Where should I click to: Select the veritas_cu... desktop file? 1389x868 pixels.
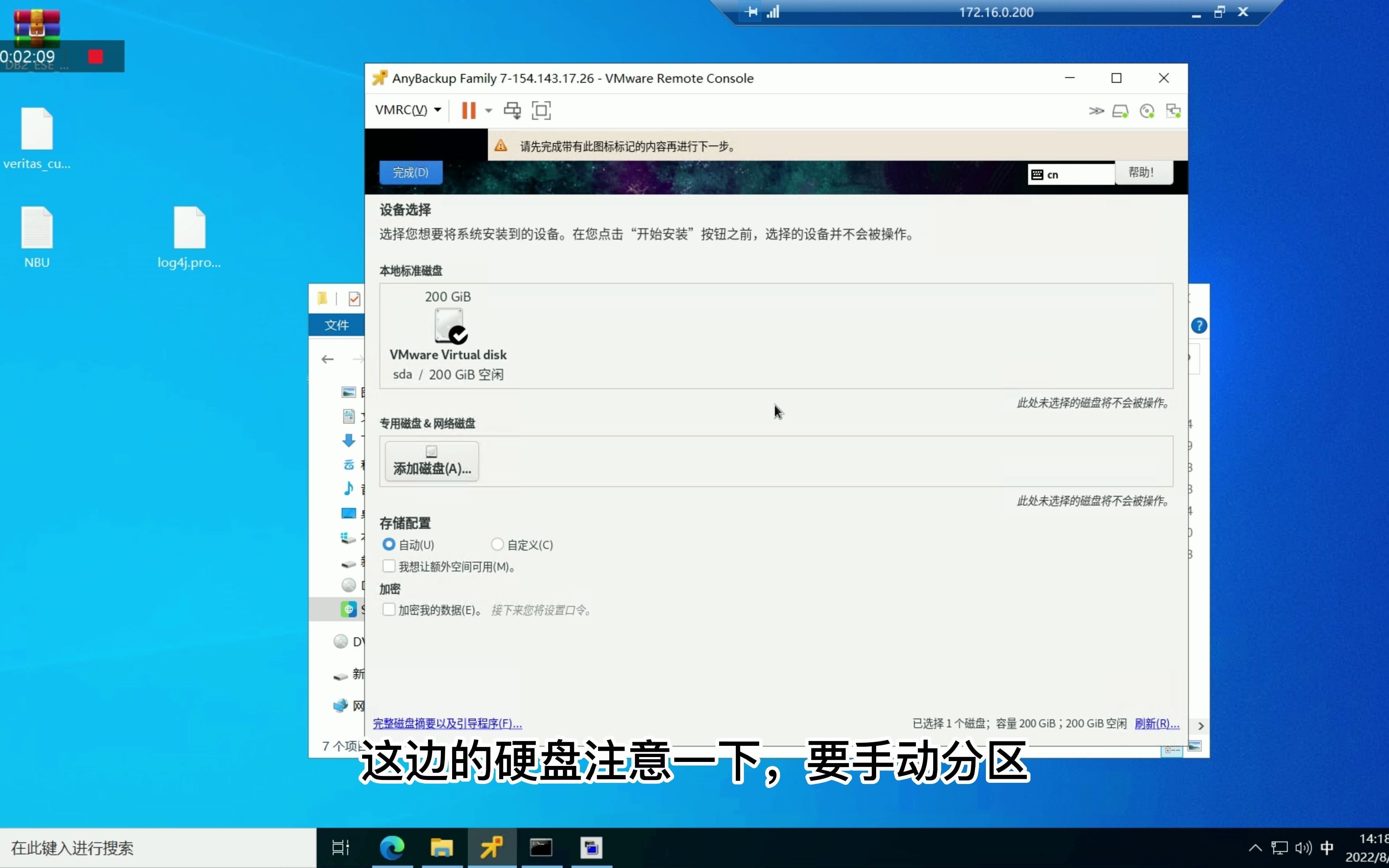click(37, 139)
